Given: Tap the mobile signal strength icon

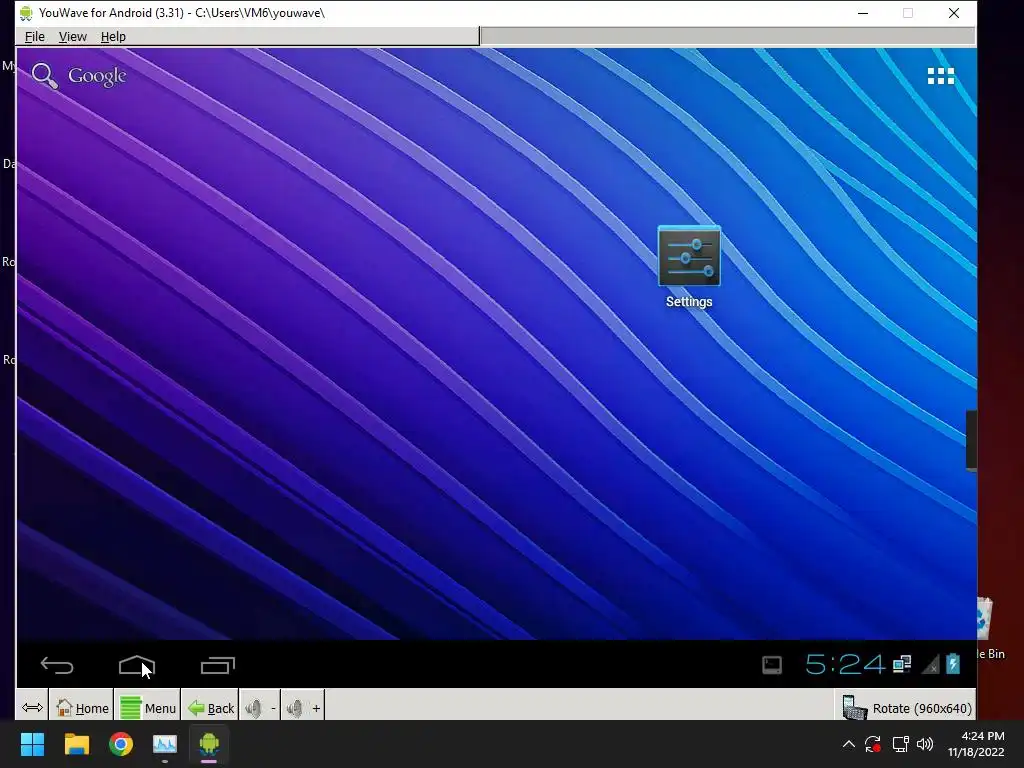Looking at the screenshot, I should 930,665.
